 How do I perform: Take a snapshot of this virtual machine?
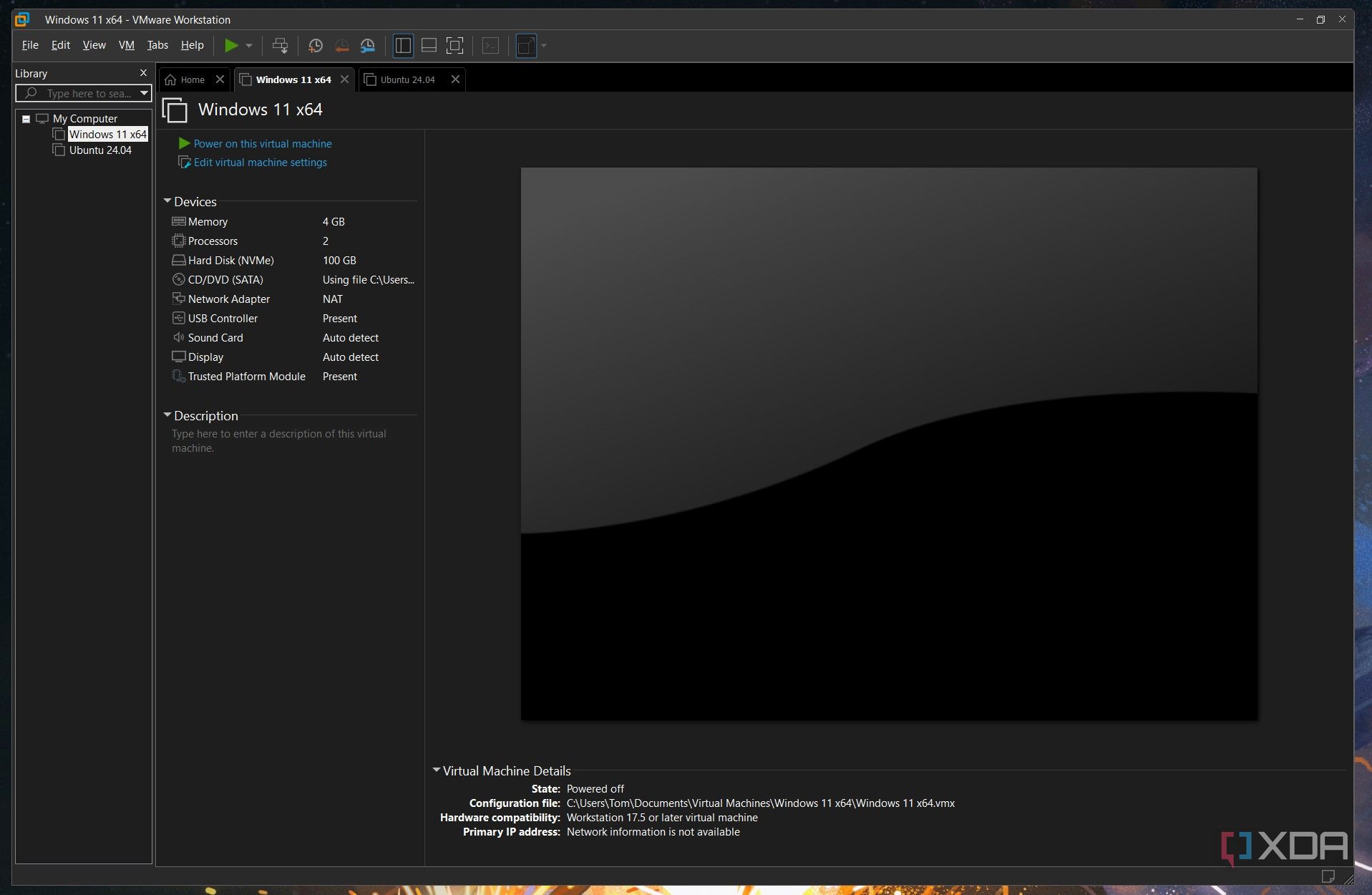pos(315,46)
